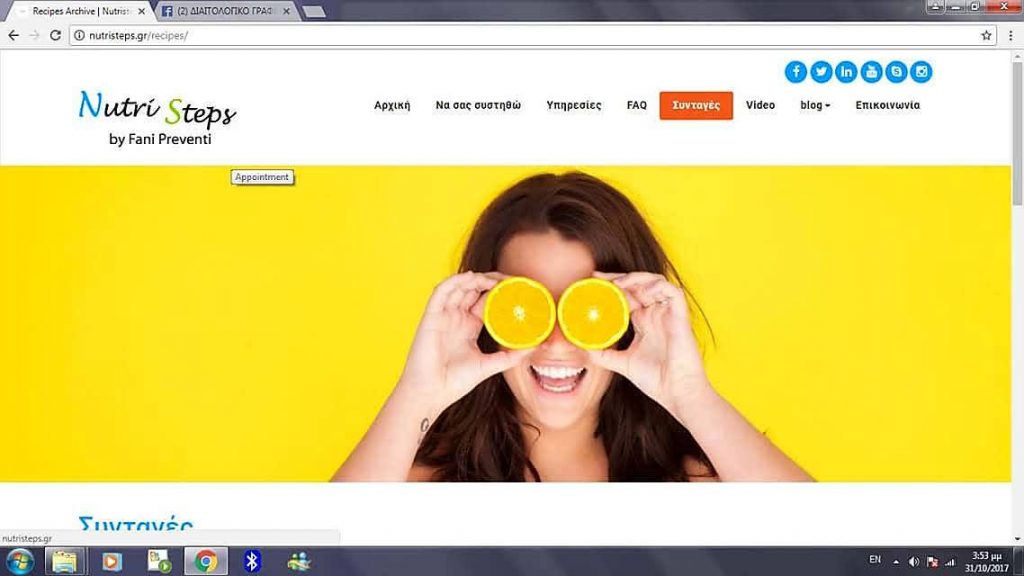
Task: Open the Facebook social icon
Action: tap(796, 72)
